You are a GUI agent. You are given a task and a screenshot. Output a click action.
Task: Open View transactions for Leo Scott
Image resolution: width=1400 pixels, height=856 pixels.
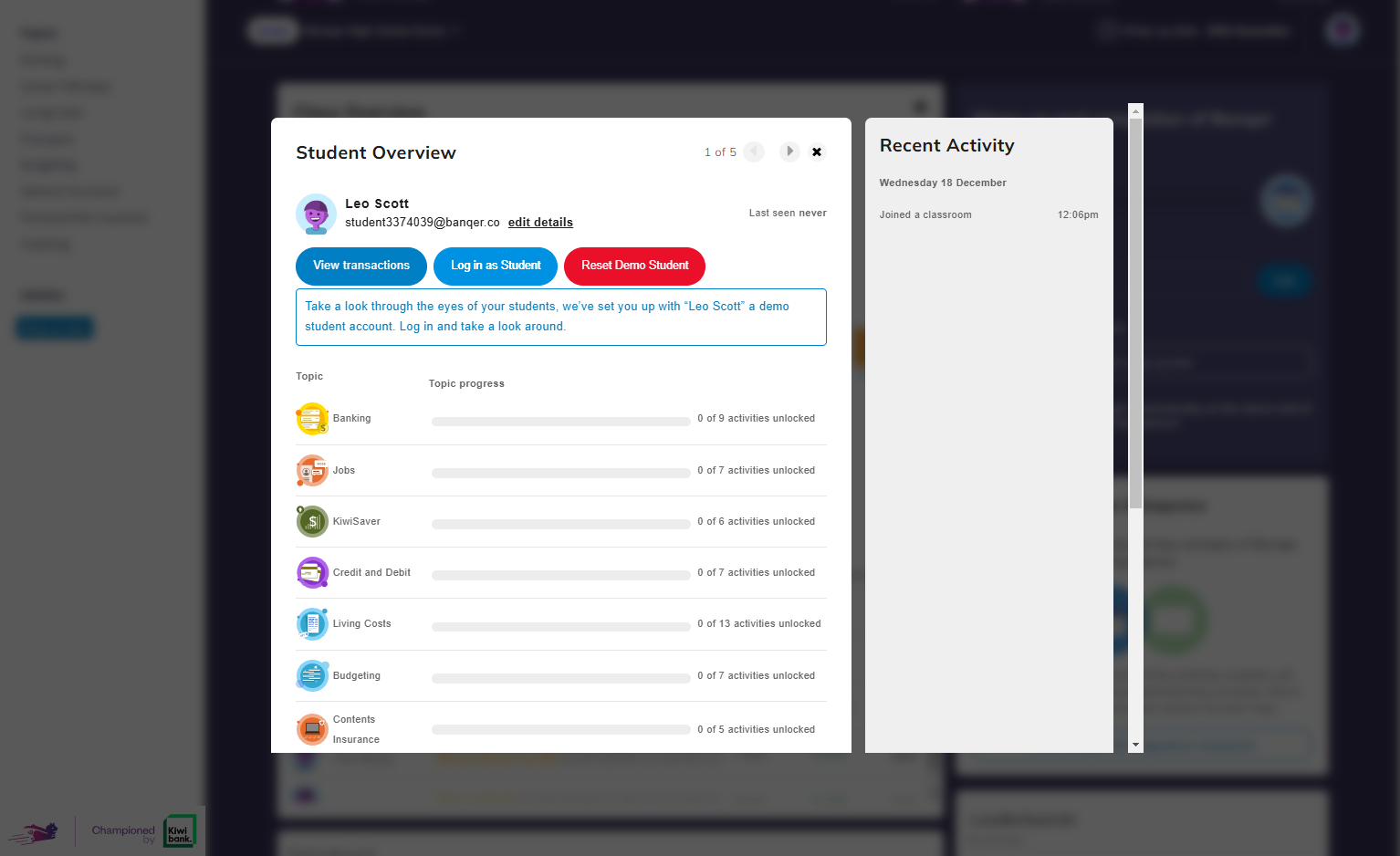click(361, 266)
